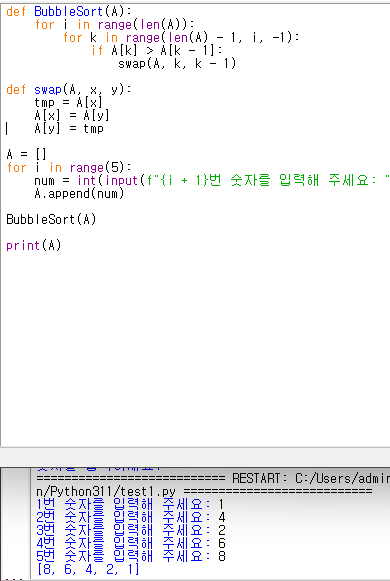390x581 pixels.
Task: Click the 'A[x] = A[y]' line
Action: pos(72,116)
